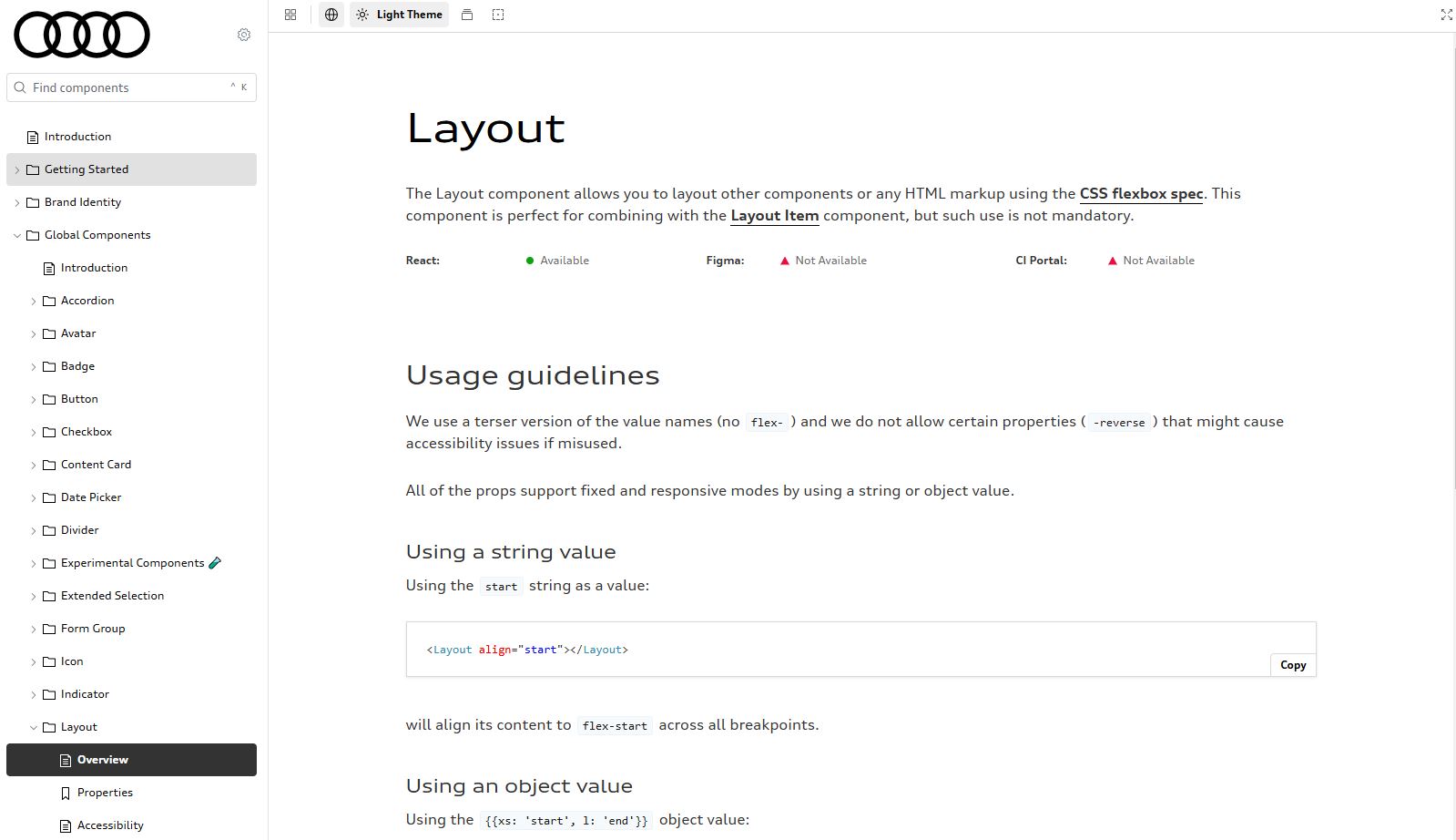
Task: Click the globe locale icon
Action: (x=331, y=15)
